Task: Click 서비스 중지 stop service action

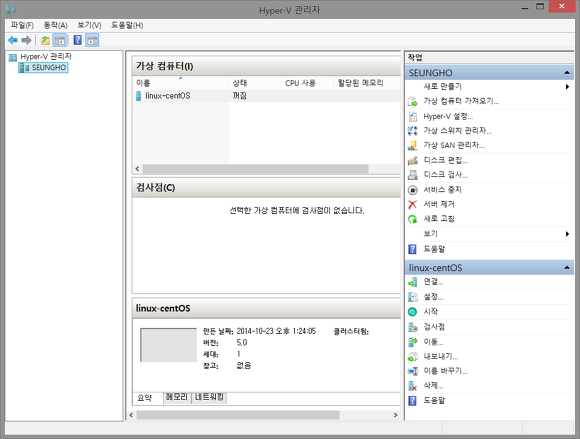Action: click(442, 190)
